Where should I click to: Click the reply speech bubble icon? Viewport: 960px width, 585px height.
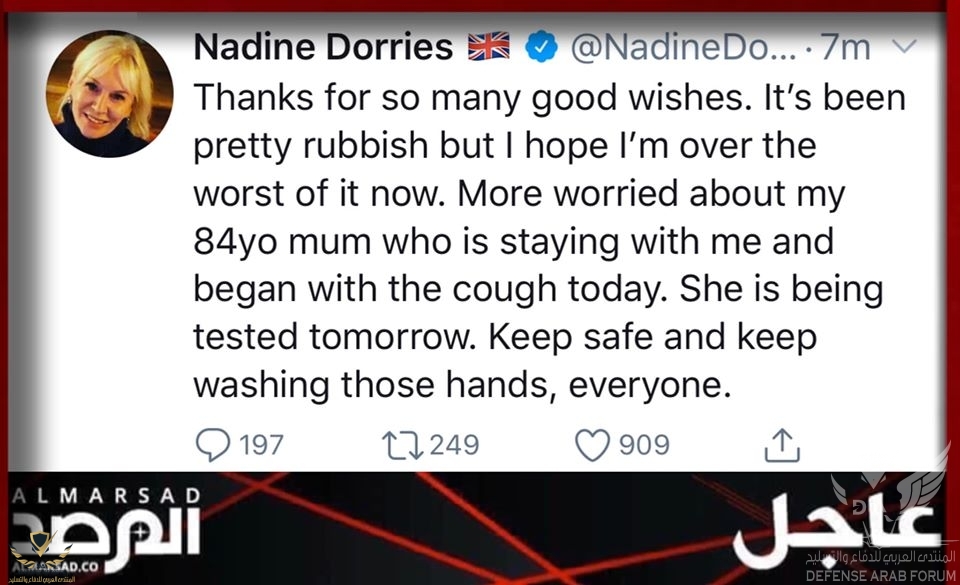[x=212, y=444]
